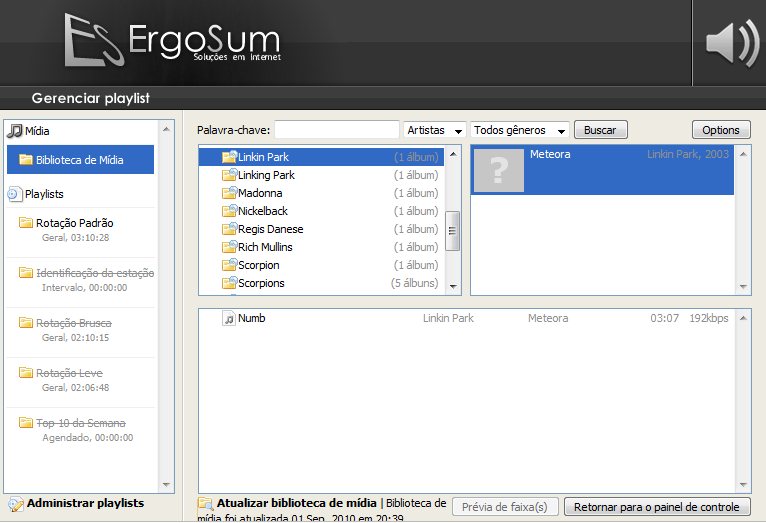Select Scorpions with 5 álbuns
Image resolution: width=766 pixels, height=523 pixels.
pyautogui.click(x=321, y=283)
